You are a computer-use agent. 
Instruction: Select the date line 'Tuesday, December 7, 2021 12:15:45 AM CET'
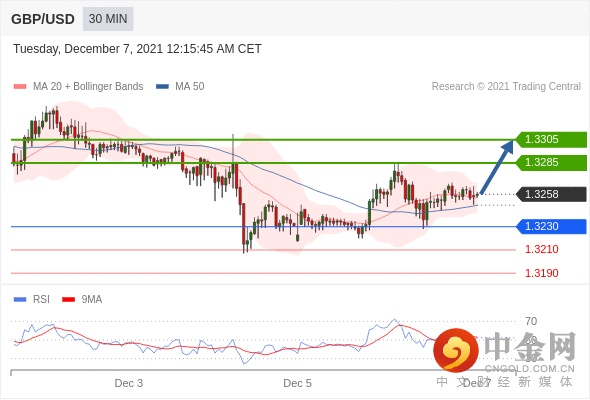(137, 49)
